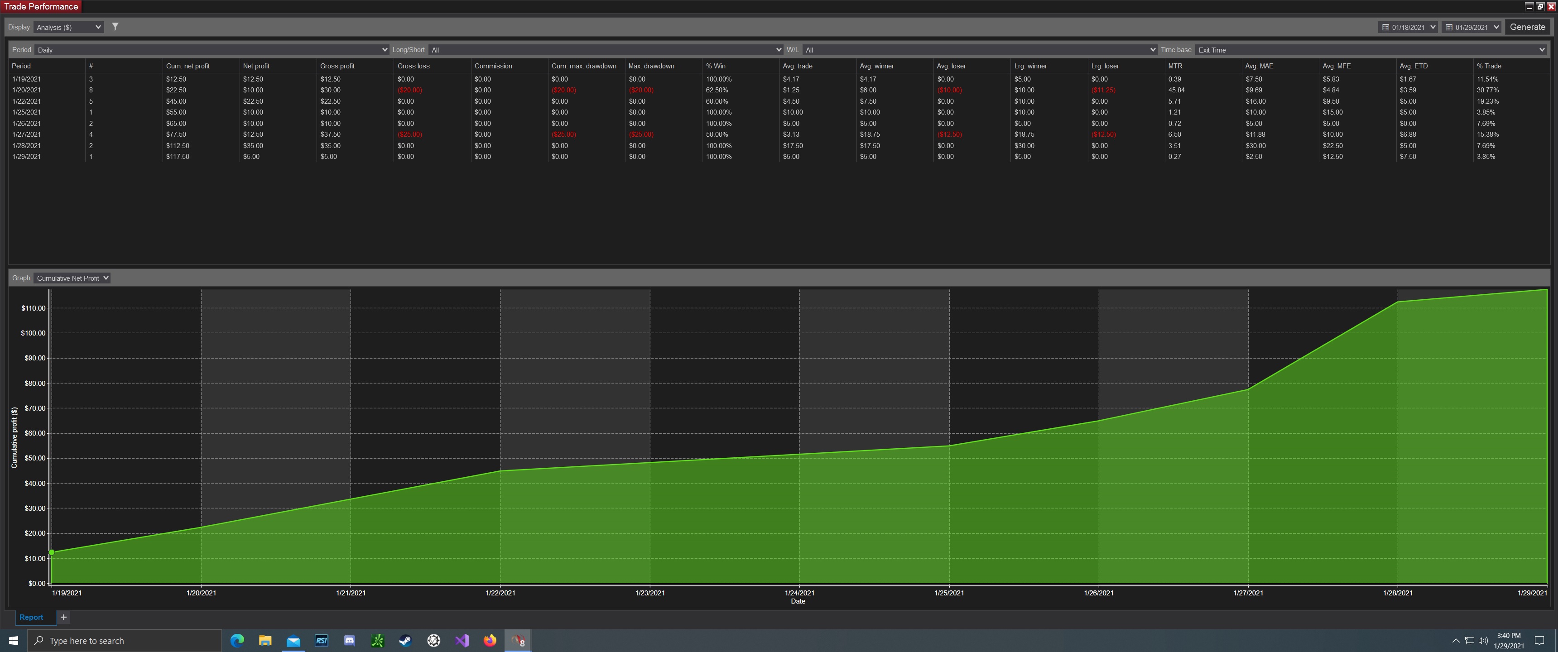Click the filter funnel icon beside Display
The image size is (1568, 652).
[x=115, y=27]
